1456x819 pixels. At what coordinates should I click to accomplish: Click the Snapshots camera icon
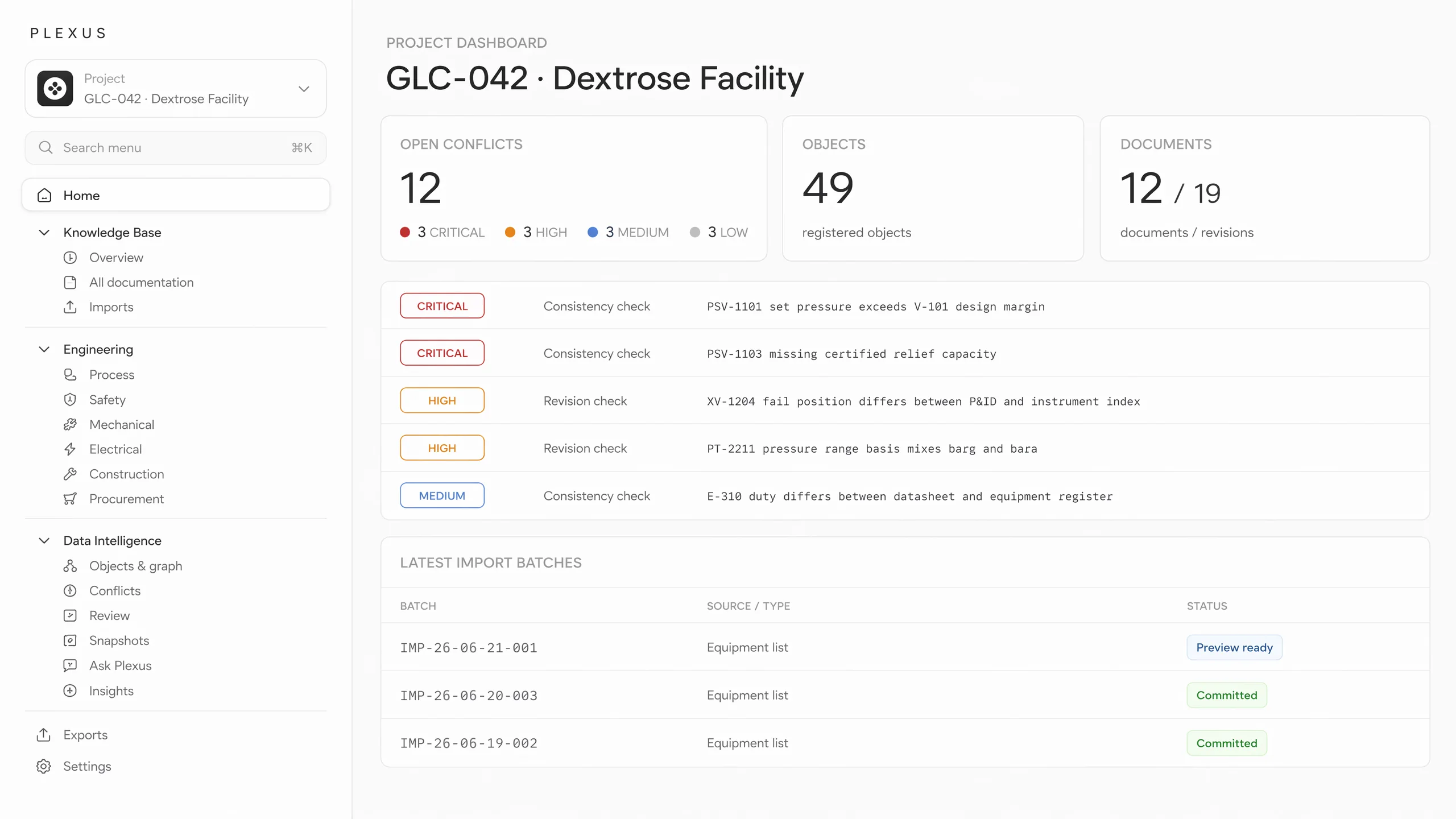pyautogui.click(x=70, y=641)
